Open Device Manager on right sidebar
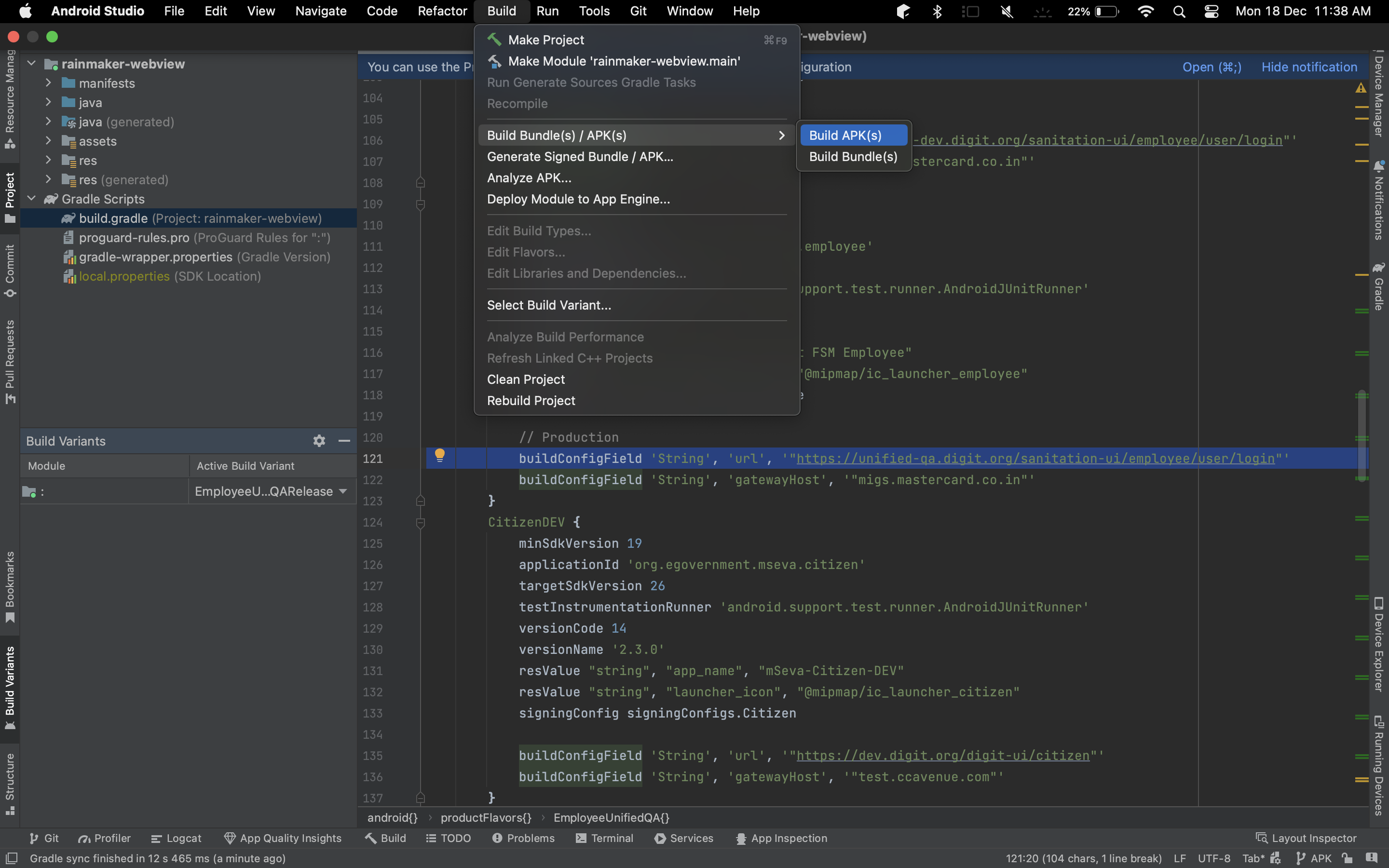Viewport: 1389px width, 868px height. (x=1379, y=95)
